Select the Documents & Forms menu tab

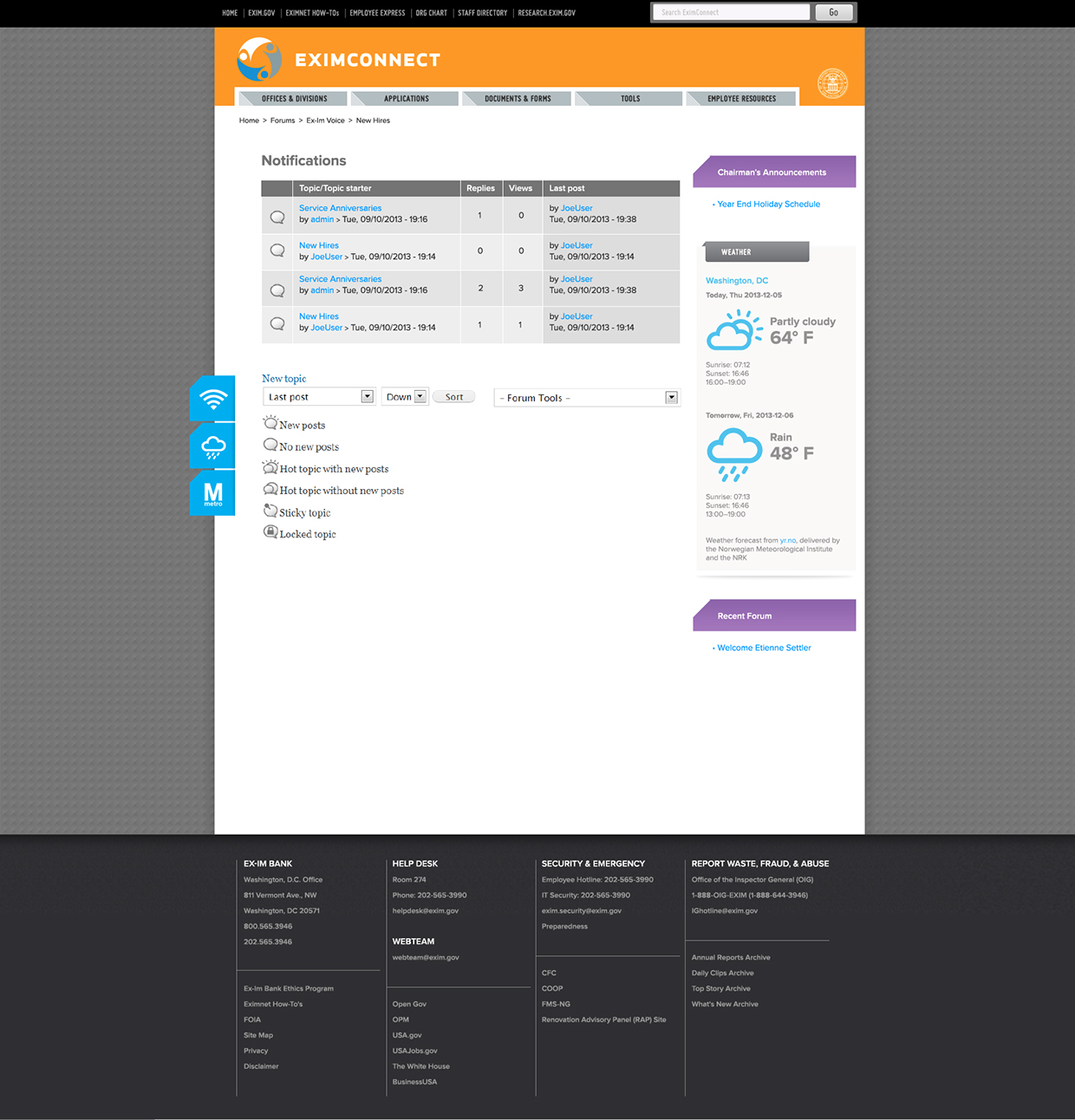pos(518,99)
